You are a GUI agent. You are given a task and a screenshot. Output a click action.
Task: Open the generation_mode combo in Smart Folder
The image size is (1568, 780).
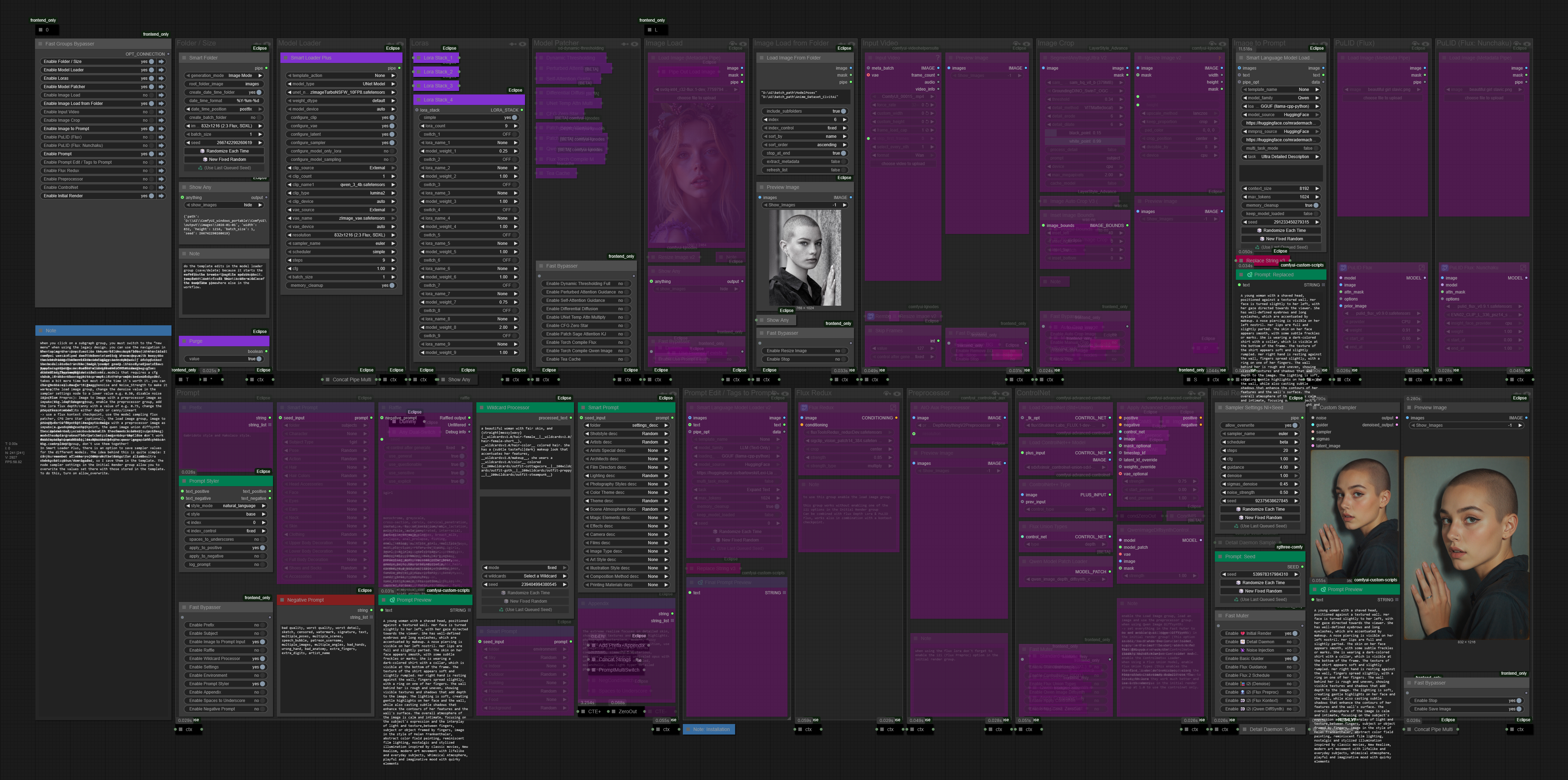tap(225, 76)
